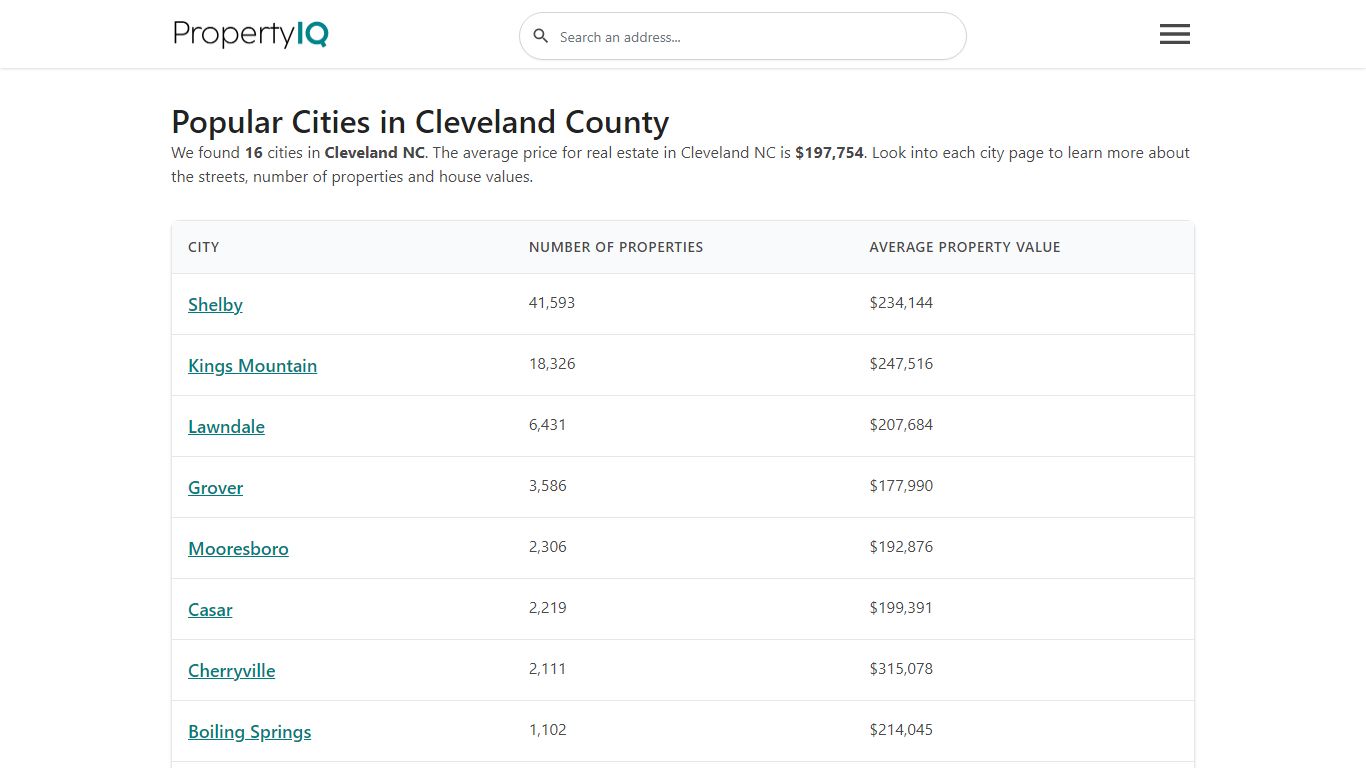Click the PropertyIQ logo

pos(251,34)
